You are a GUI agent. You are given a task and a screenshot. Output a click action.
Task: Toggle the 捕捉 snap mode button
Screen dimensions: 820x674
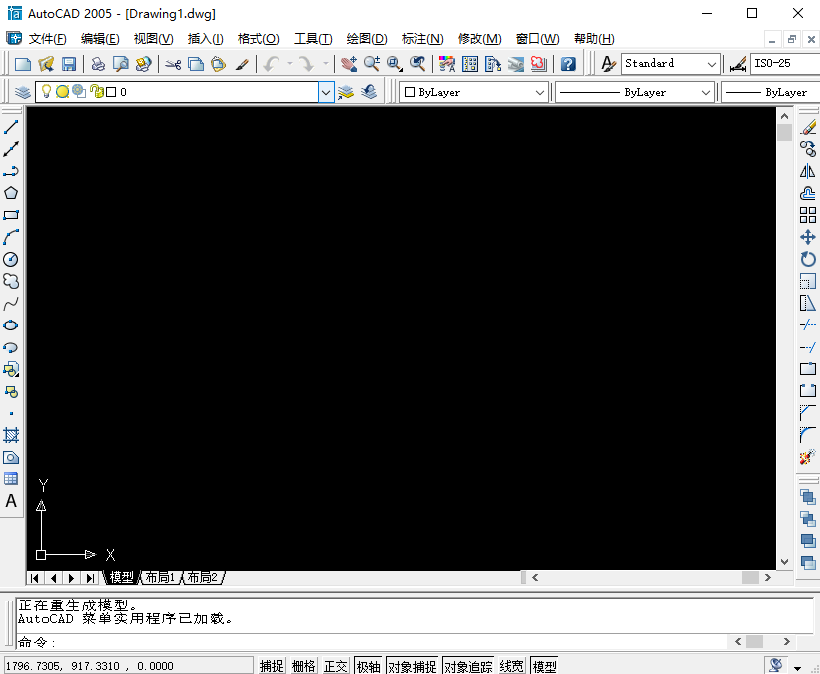pos(272,666)
